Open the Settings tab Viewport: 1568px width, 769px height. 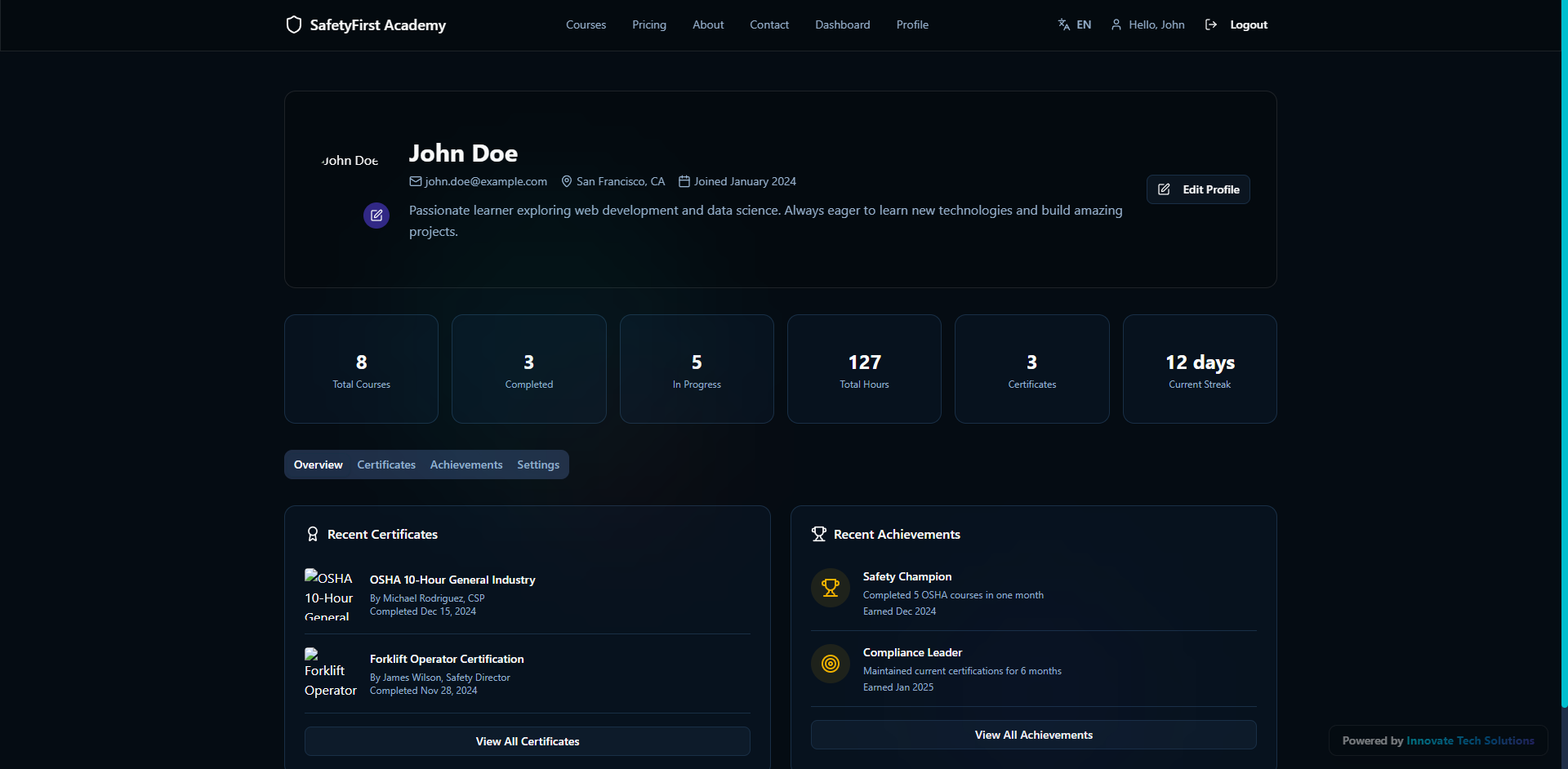pos(538,465)
